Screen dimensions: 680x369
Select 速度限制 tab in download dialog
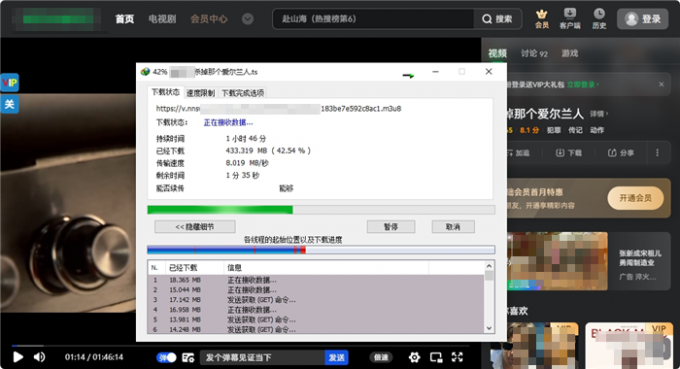point(200,93)
